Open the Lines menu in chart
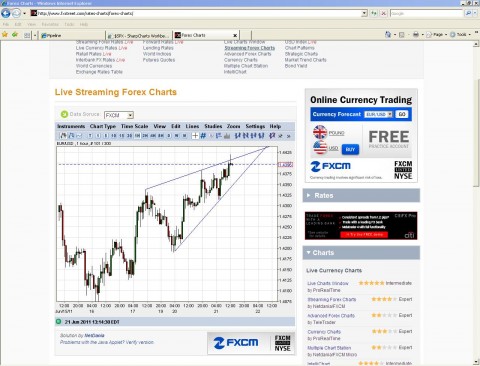 [192, 126]
